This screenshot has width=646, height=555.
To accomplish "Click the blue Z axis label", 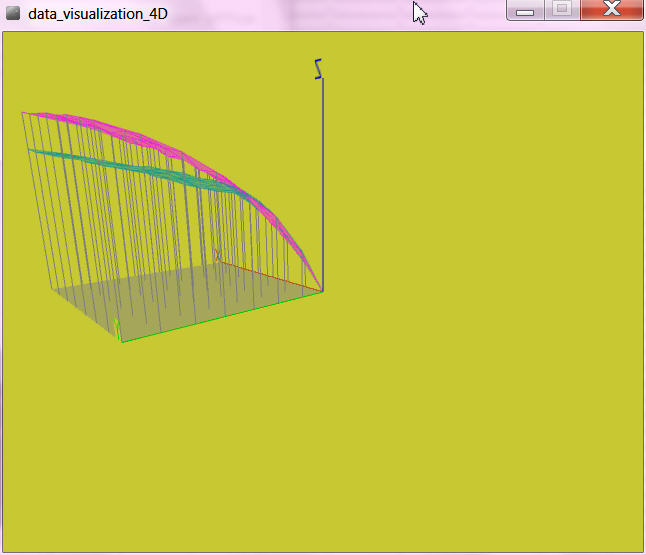I will point(319,68).
